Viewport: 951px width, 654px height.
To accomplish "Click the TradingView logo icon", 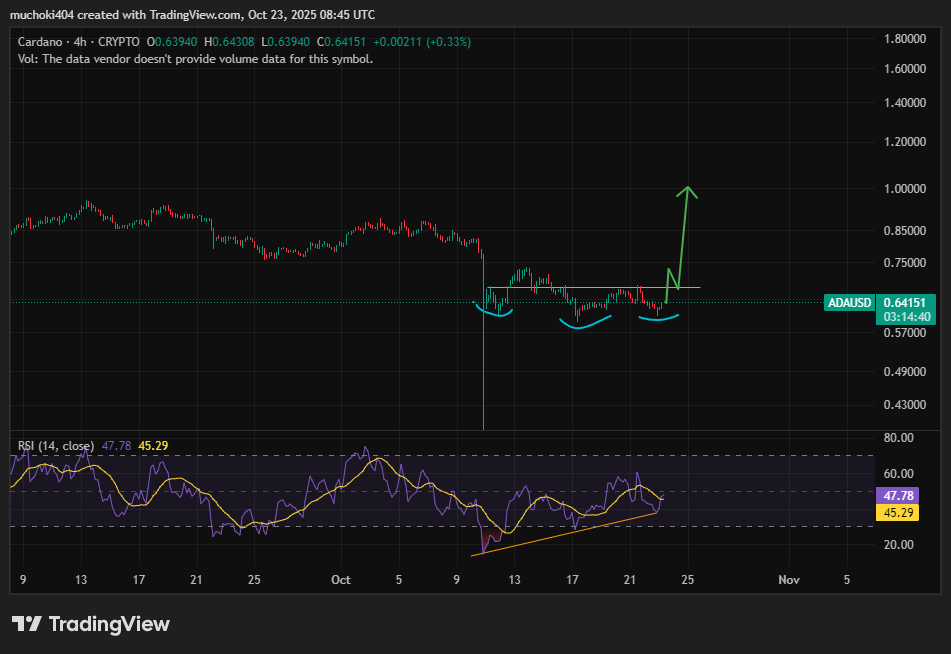I will pyautogui.click(x=26, y=624).
